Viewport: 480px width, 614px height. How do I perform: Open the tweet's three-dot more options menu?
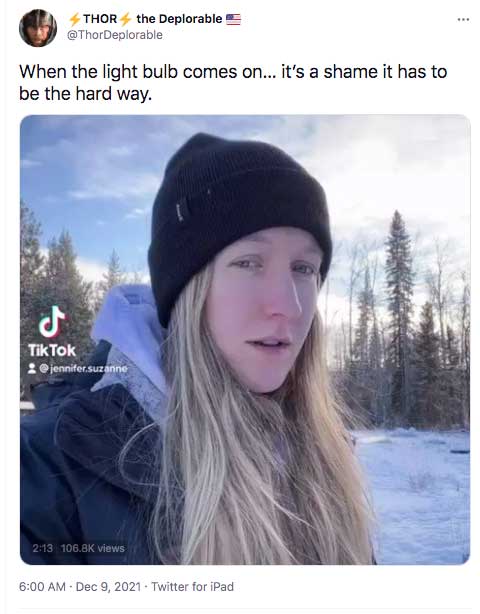click(463, 19)
